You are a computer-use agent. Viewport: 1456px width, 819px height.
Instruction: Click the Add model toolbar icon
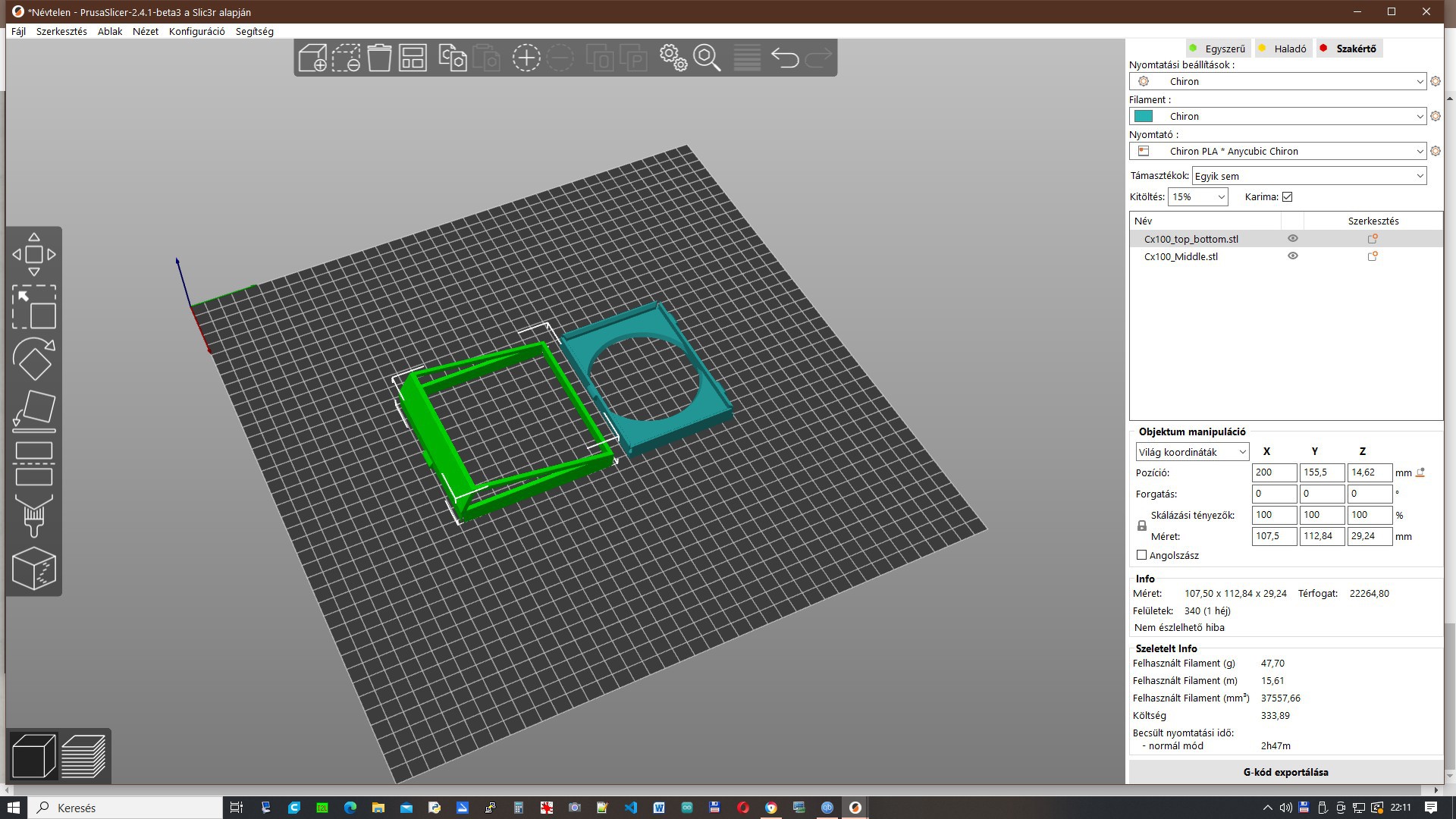click(312, 58)
